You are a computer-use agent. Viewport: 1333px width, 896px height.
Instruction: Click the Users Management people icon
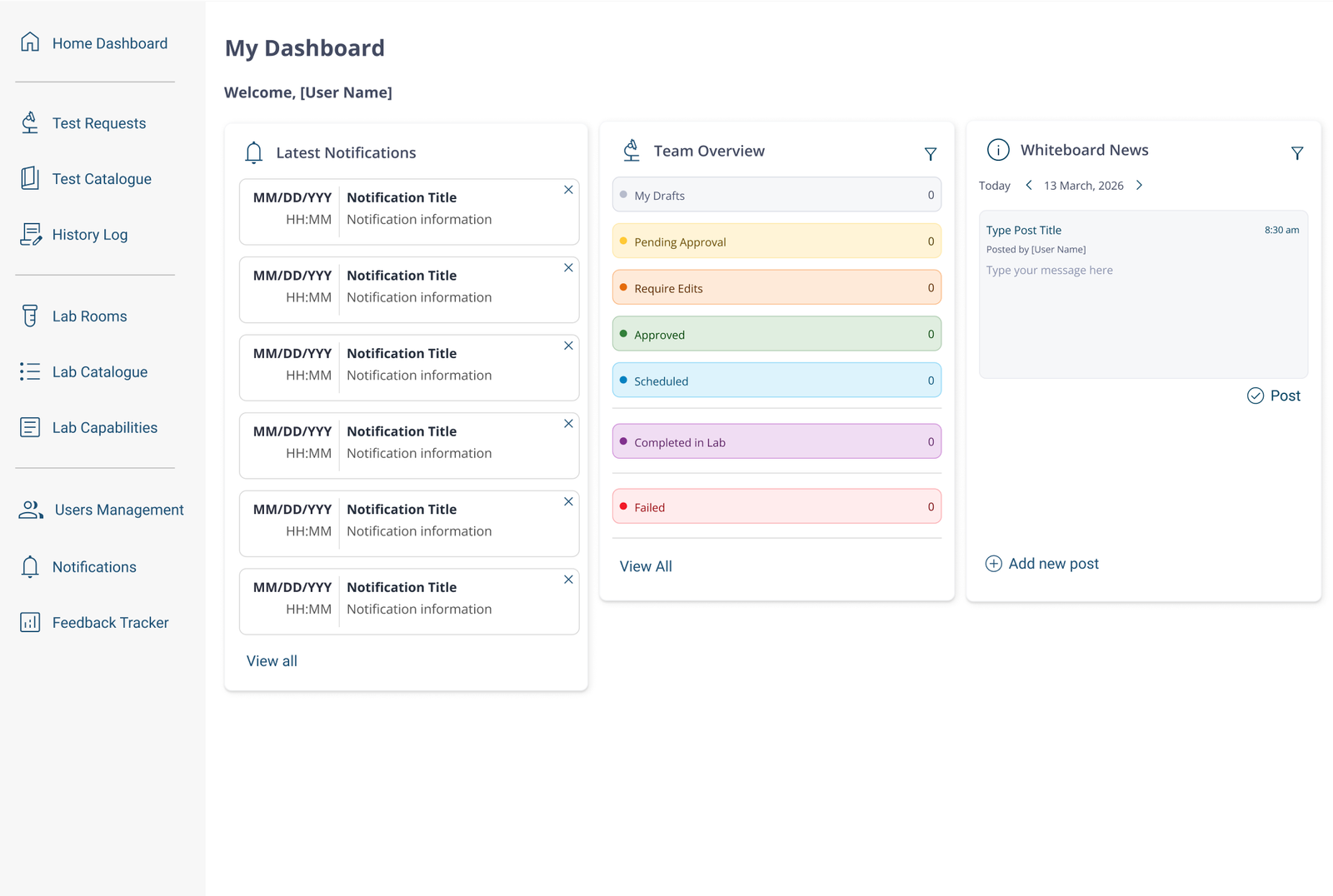click(x=31, y=510)
